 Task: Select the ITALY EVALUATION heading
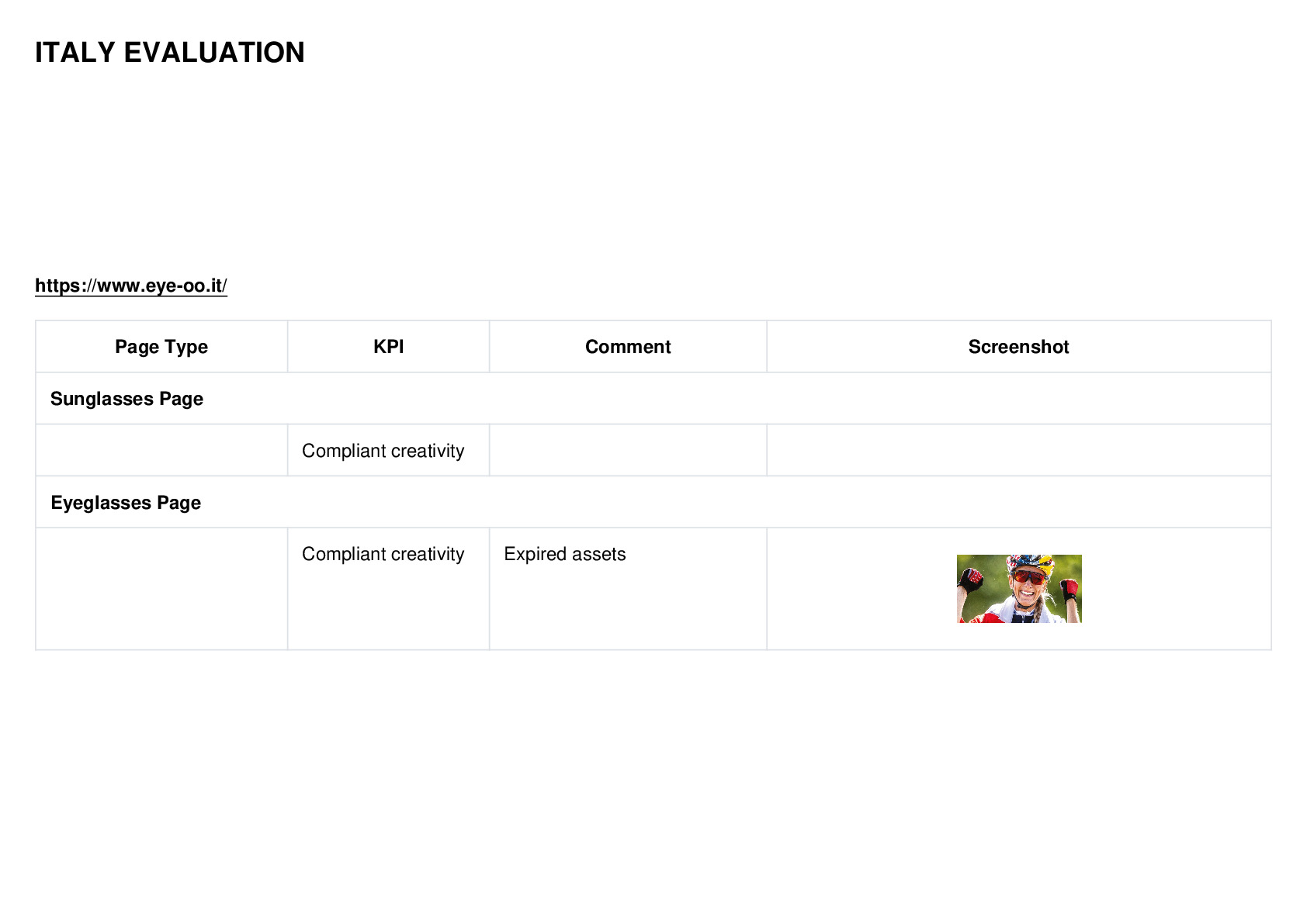coord(170,53)
